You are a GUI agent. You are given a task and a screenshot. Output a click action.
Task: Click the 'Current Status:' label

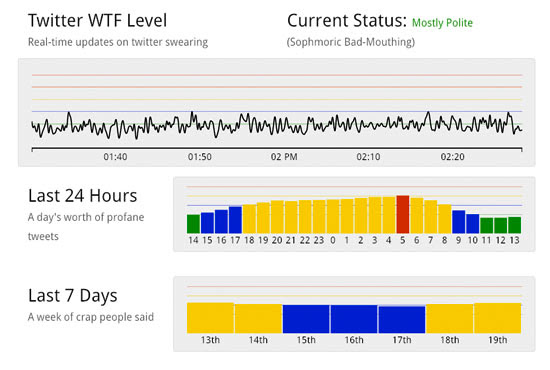coord(347,20)
